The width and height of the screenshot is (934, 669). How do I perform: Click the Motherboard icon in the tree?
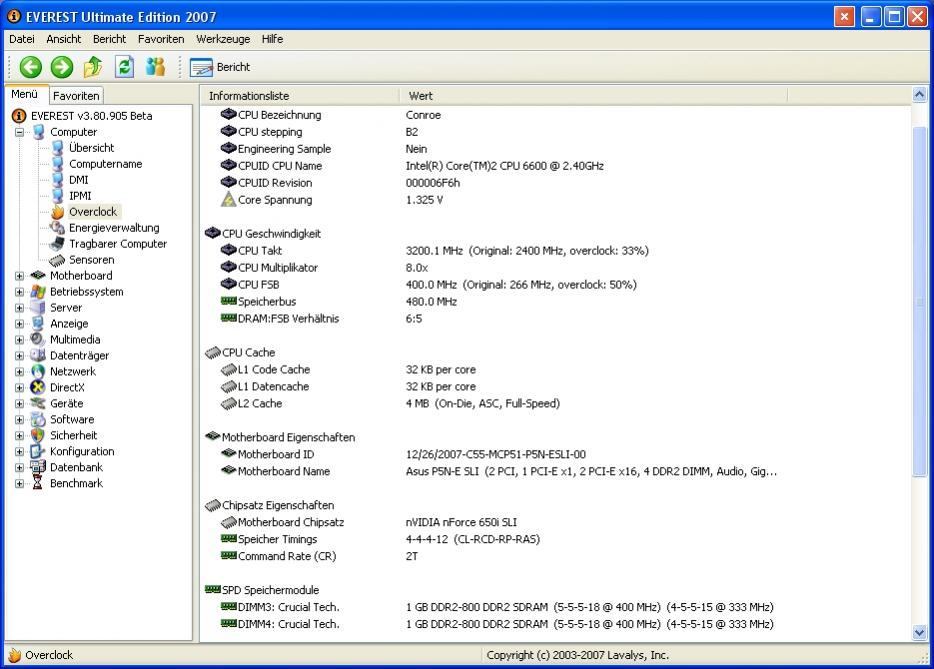click(38, 275)
